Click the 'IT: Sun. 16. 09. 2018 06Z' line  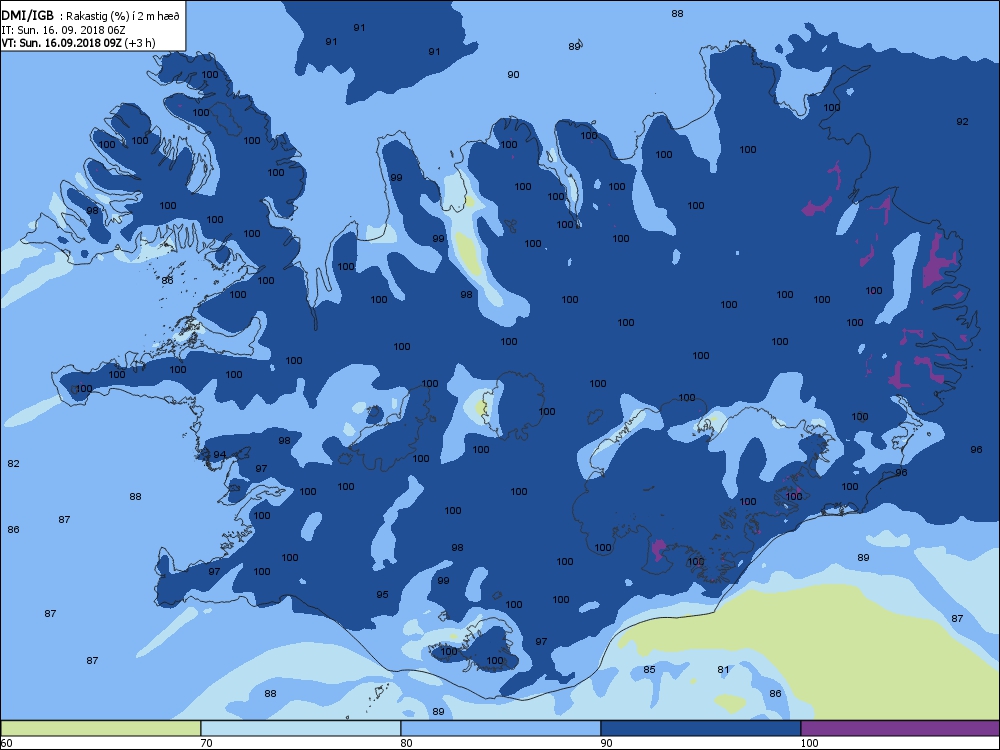(63, 30)
